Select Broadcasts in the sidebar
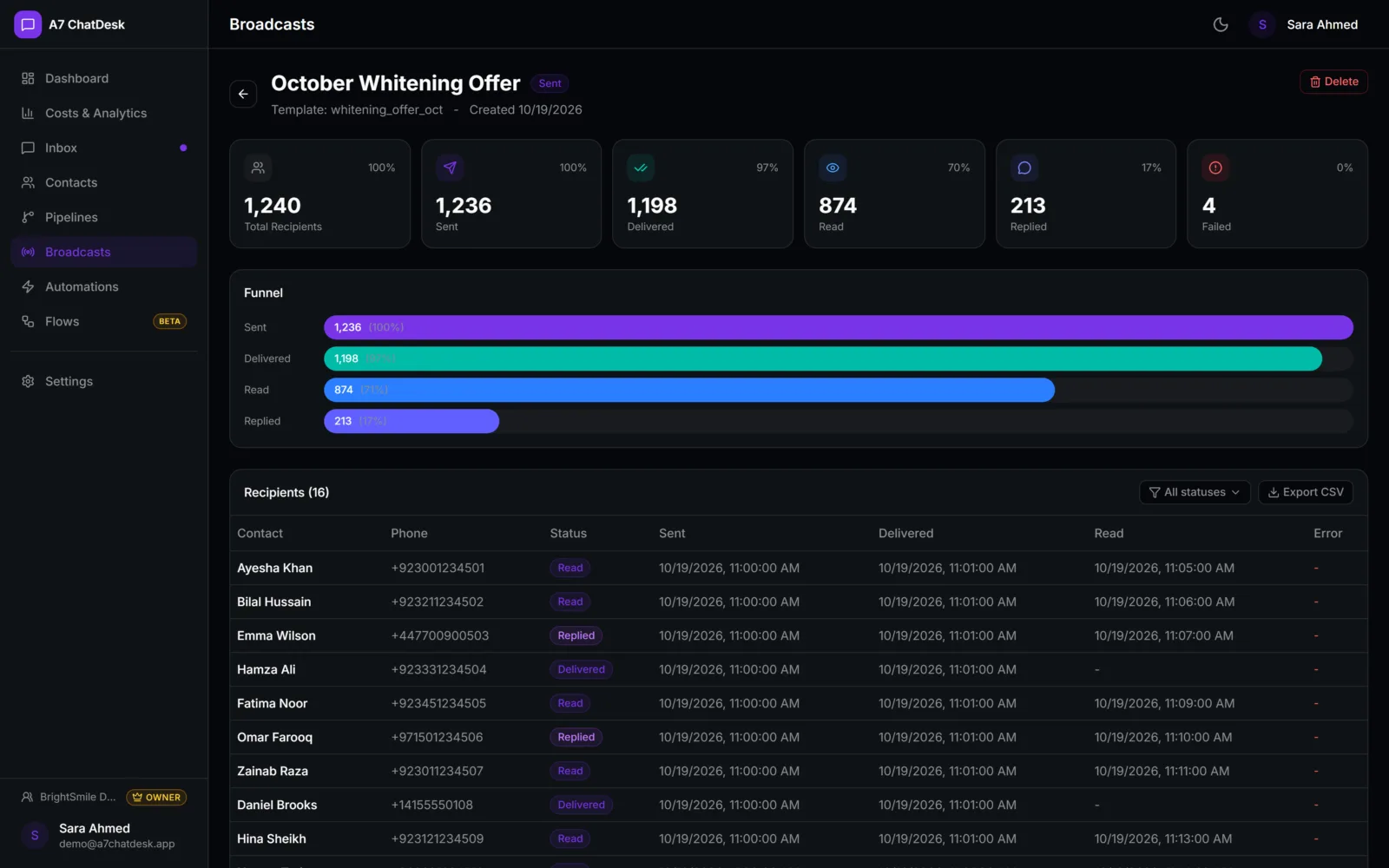Image resolution: width=1389 pixels, height=868 pixels. (x=104, y=252)
